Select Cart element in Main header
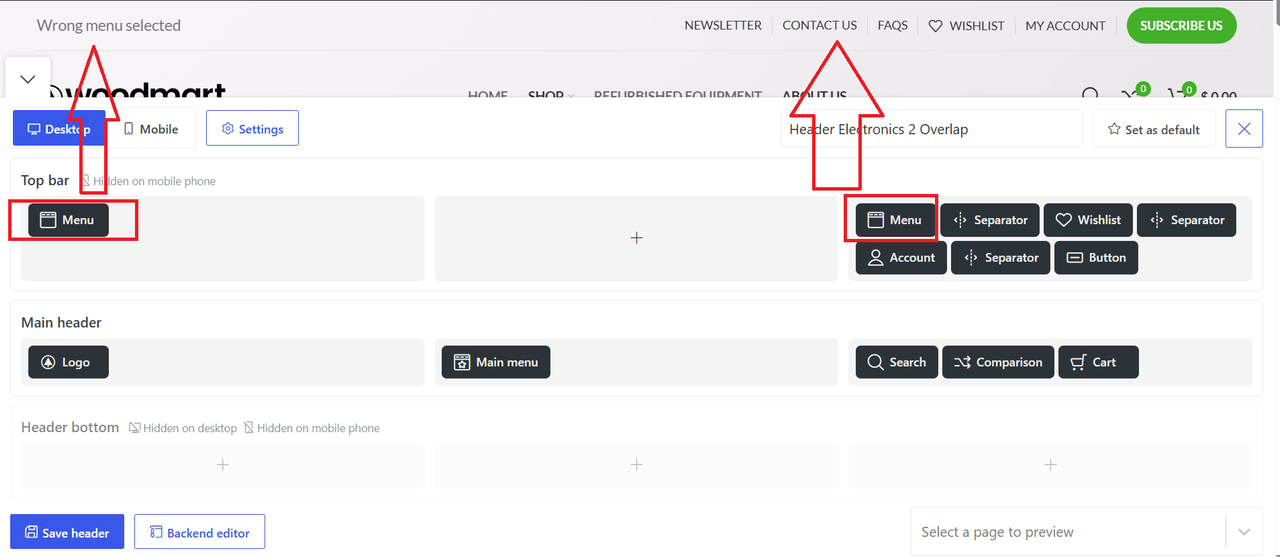Screen dimensions: 1280x557 coord(1098,362)
